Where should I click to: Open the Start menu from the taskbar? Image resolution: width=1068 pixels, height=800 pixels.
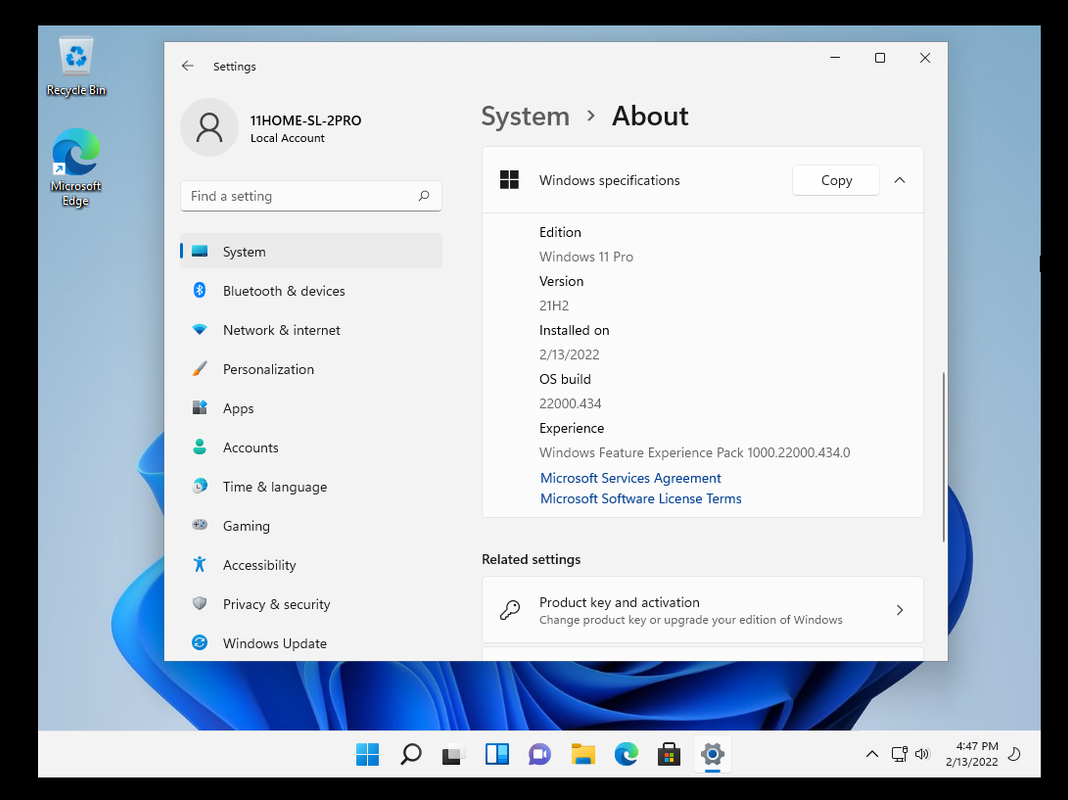pyautogui.click(x=368, y=754)
